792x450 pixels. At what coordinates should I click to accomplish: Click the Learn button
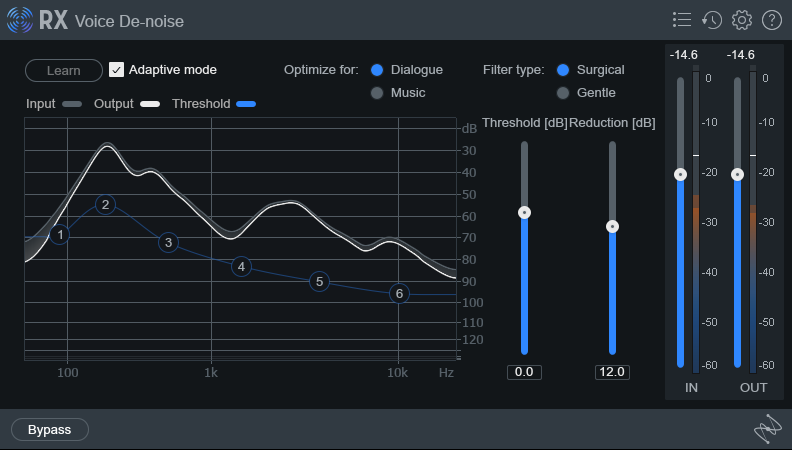point(64,70)
